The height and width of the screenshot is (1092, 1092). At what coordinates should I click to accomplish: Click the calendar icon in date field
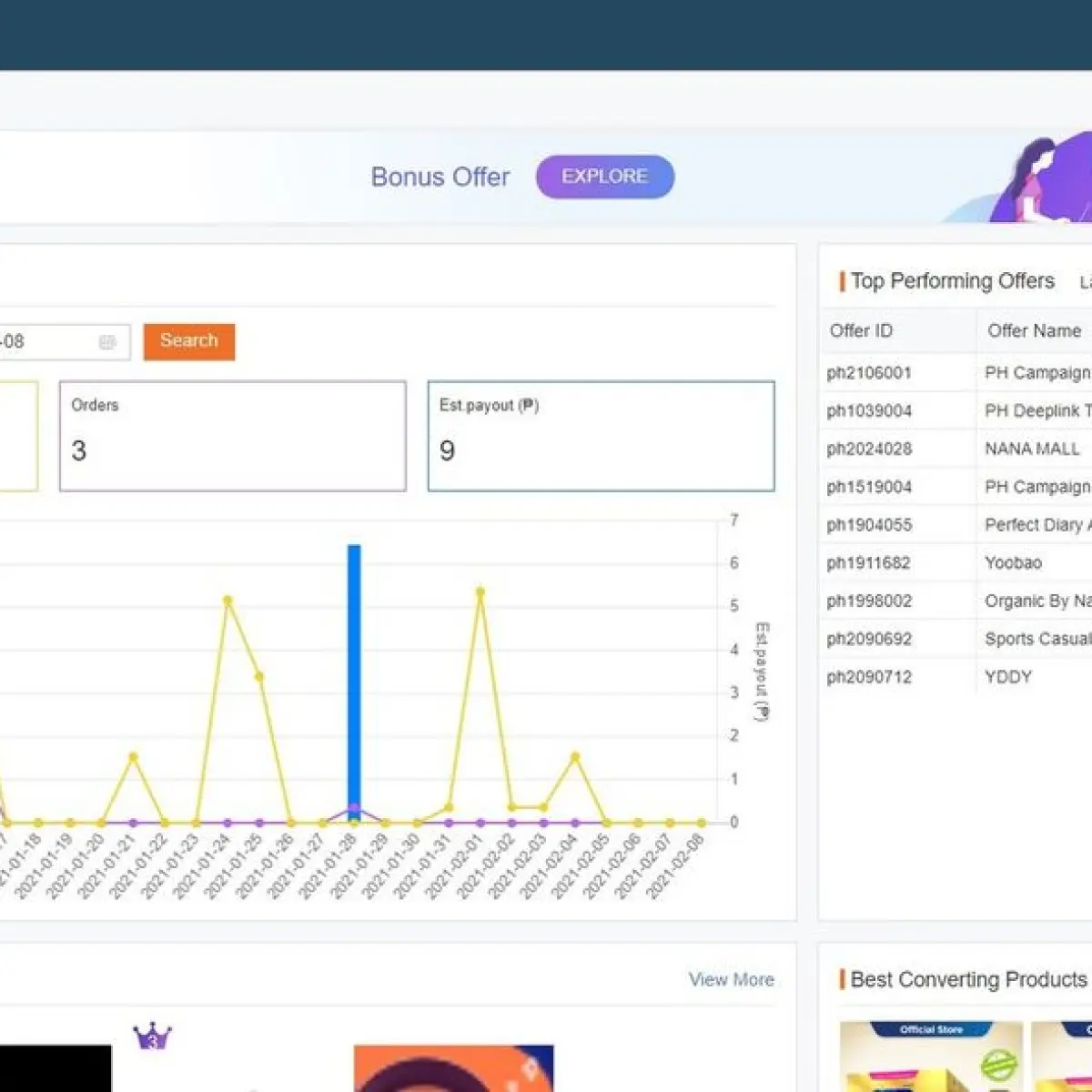point(107,342)
